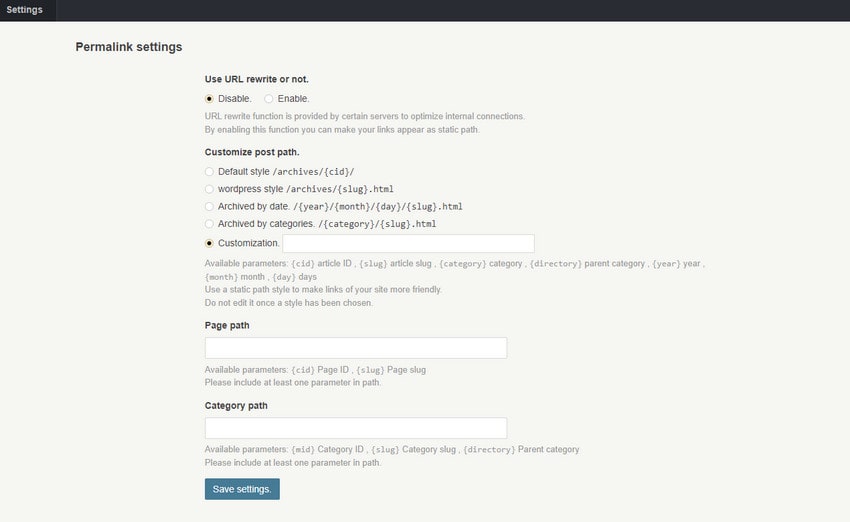
Task: Click the 'Page path' field label
Action: (227, 325)
